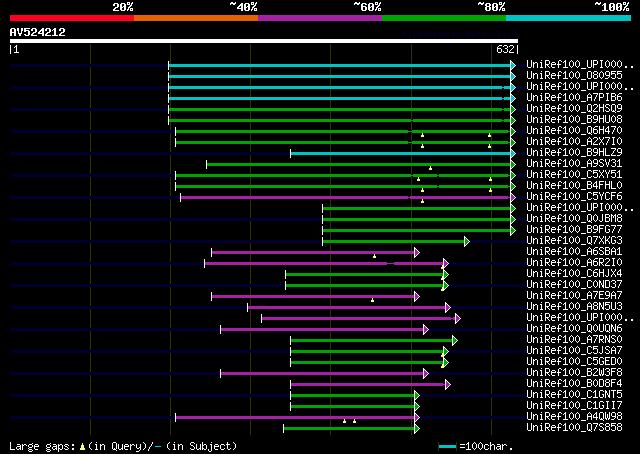Select the UniRef100_A7E9A7 label
Screen dimensions: 640x454
574,296
